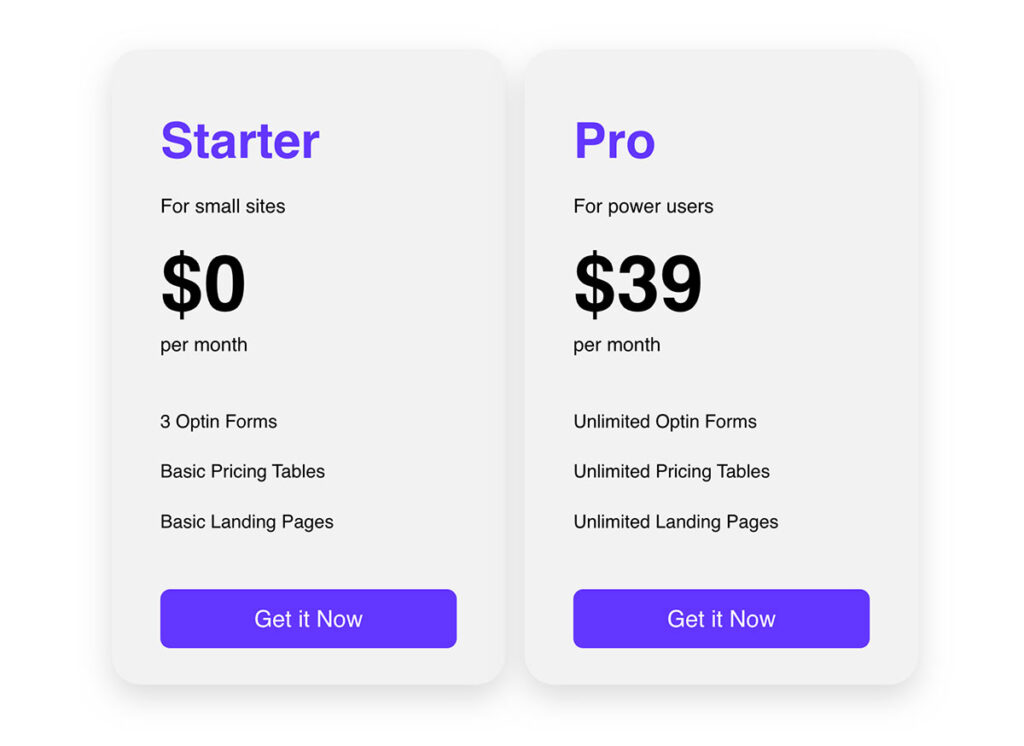Click the For small sites subtitle
This screenshot has width=1024, height=746.
pos(223,206)
